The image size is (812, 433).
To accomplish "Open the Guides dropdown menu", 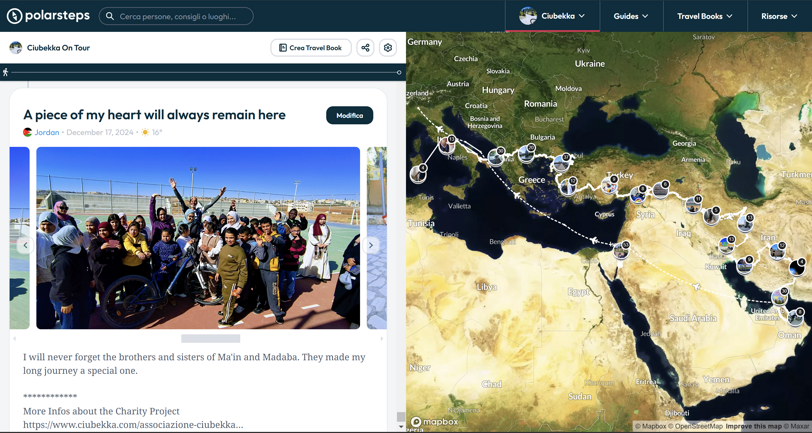I will click(x=630, y=16).
